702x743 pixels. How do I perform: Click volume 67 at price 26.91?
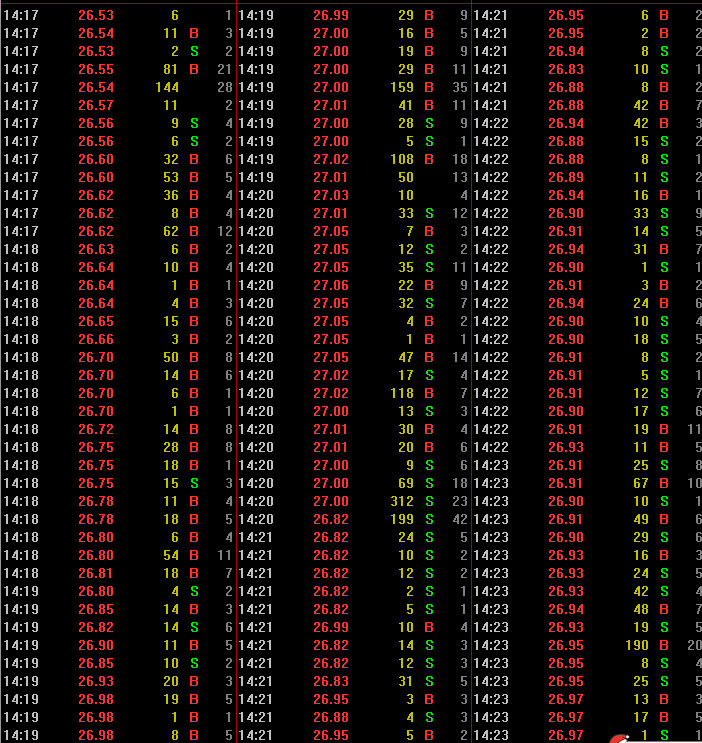pos(641,483)
